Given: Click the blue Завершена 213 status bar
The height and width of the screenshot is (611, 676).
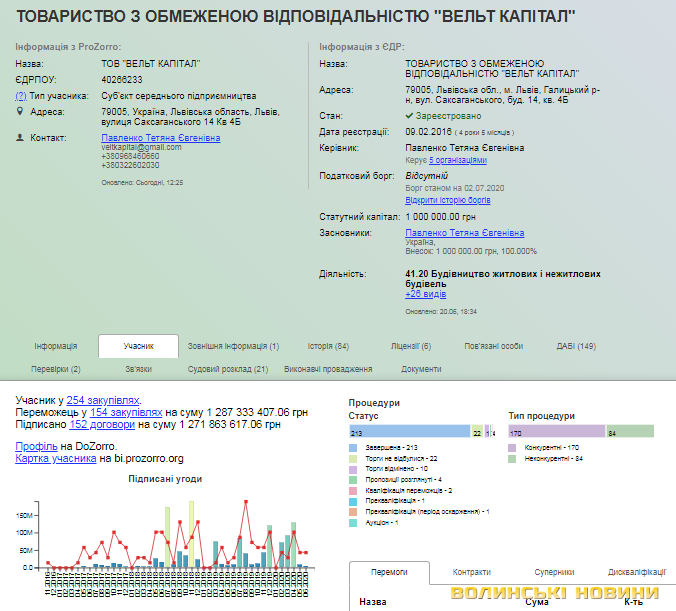Looking at the screenshot, I should click(x=409, y=431).
